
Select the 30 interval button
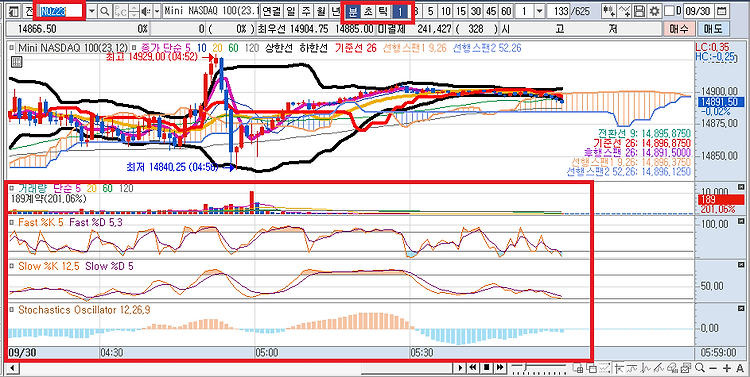[475, 10]
